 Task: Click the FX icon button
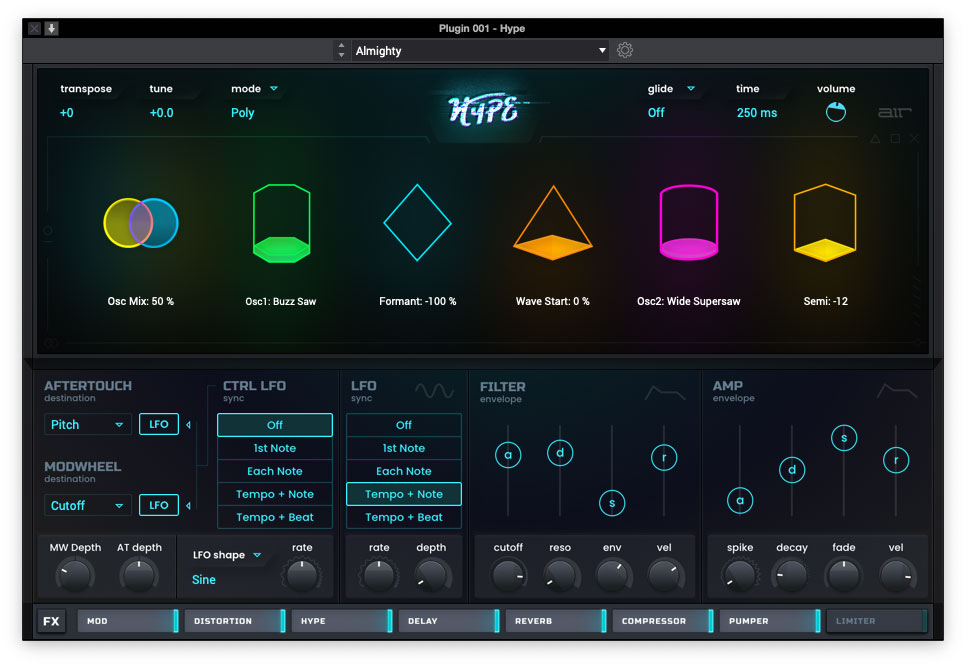pyautogui.click(x=51, y=621)
